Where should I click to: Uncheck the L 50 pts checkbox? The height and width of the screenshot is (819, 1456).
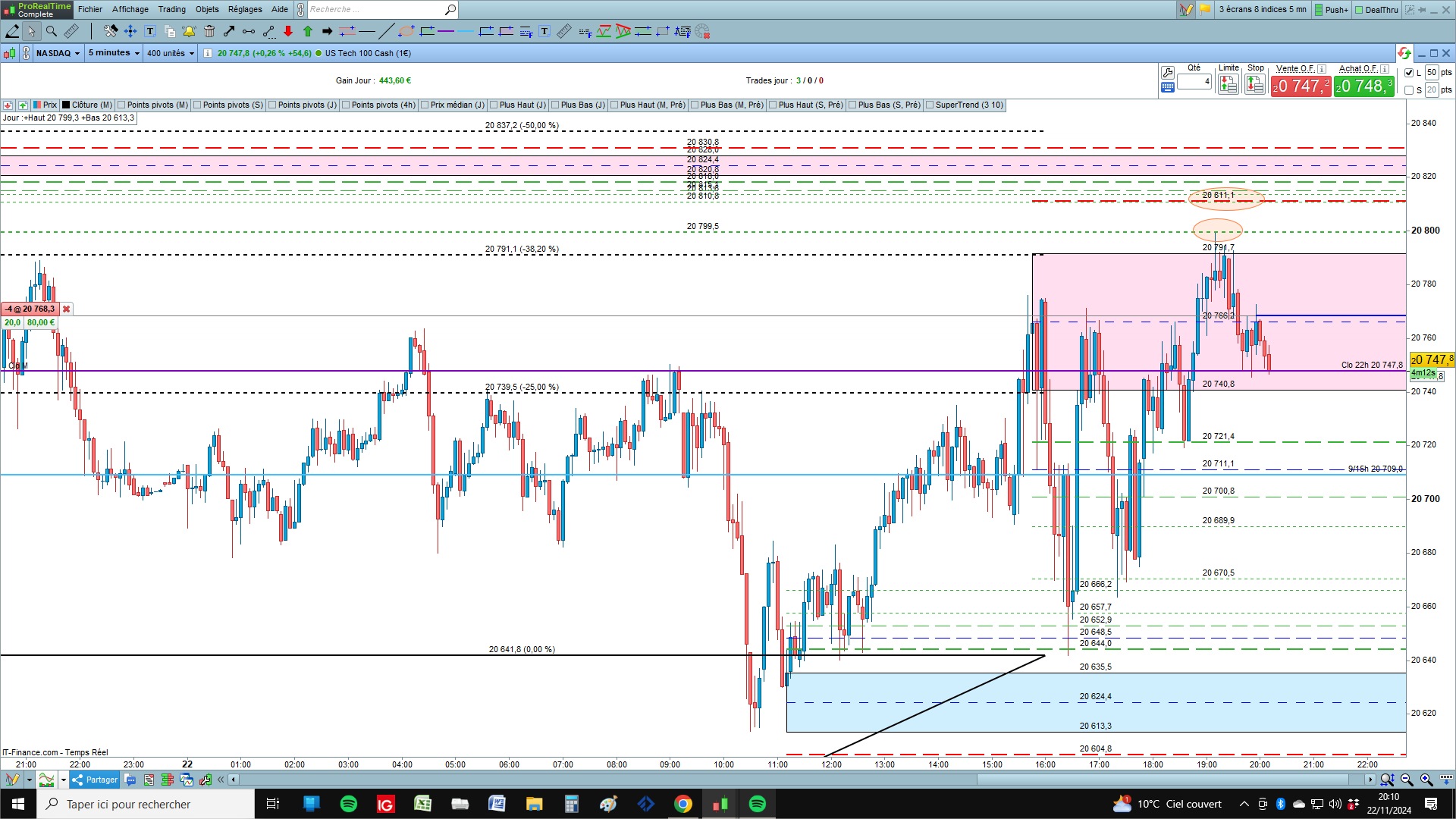[1409, 73]
